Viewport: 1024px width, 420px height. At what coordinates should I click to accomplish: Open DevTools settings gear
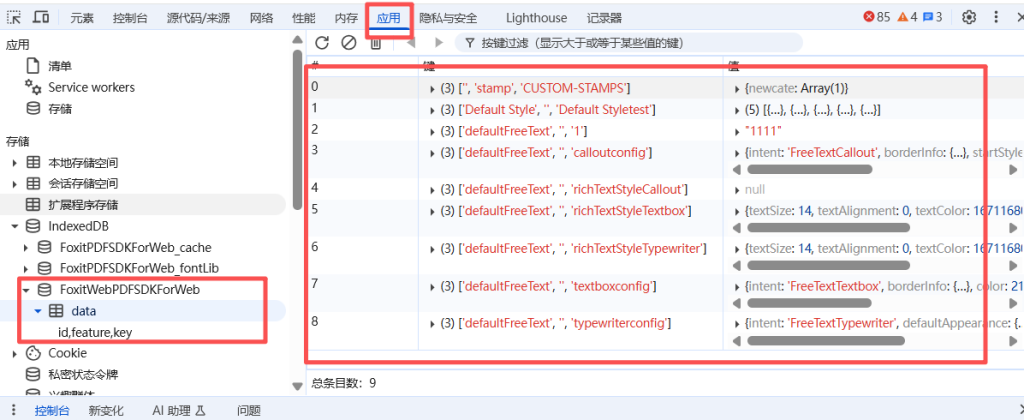pyautogui.click(x=969, y=17)
